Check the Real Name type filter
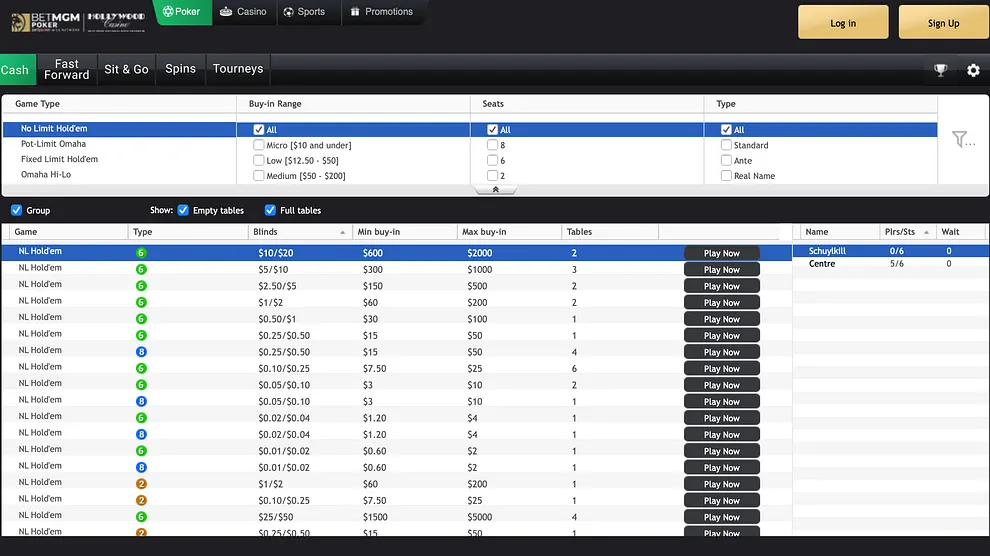990x556 pixels. coord(726,175)
